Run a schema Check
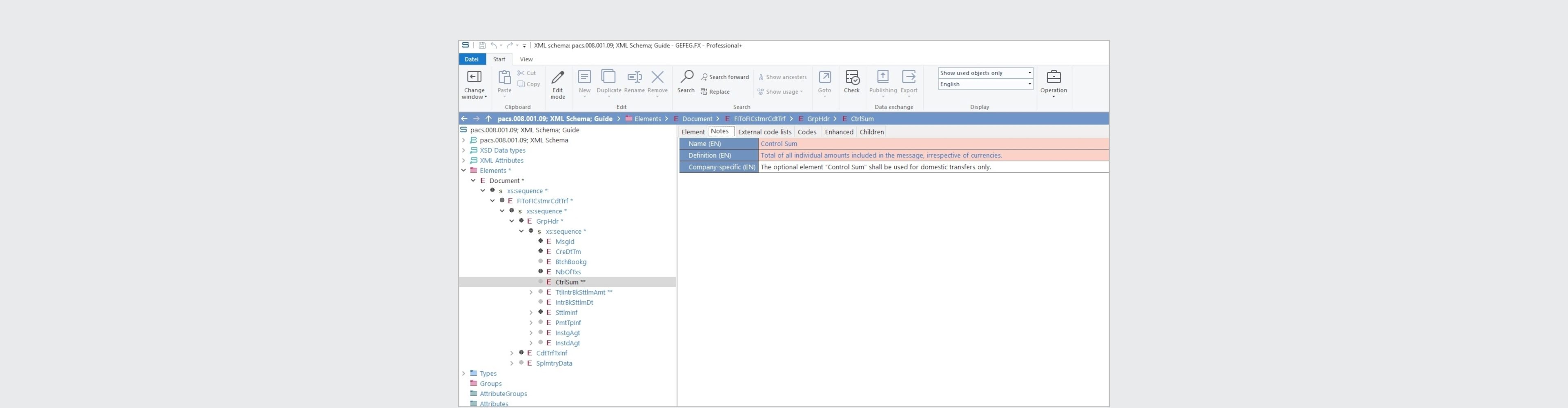 click(851, 83)
